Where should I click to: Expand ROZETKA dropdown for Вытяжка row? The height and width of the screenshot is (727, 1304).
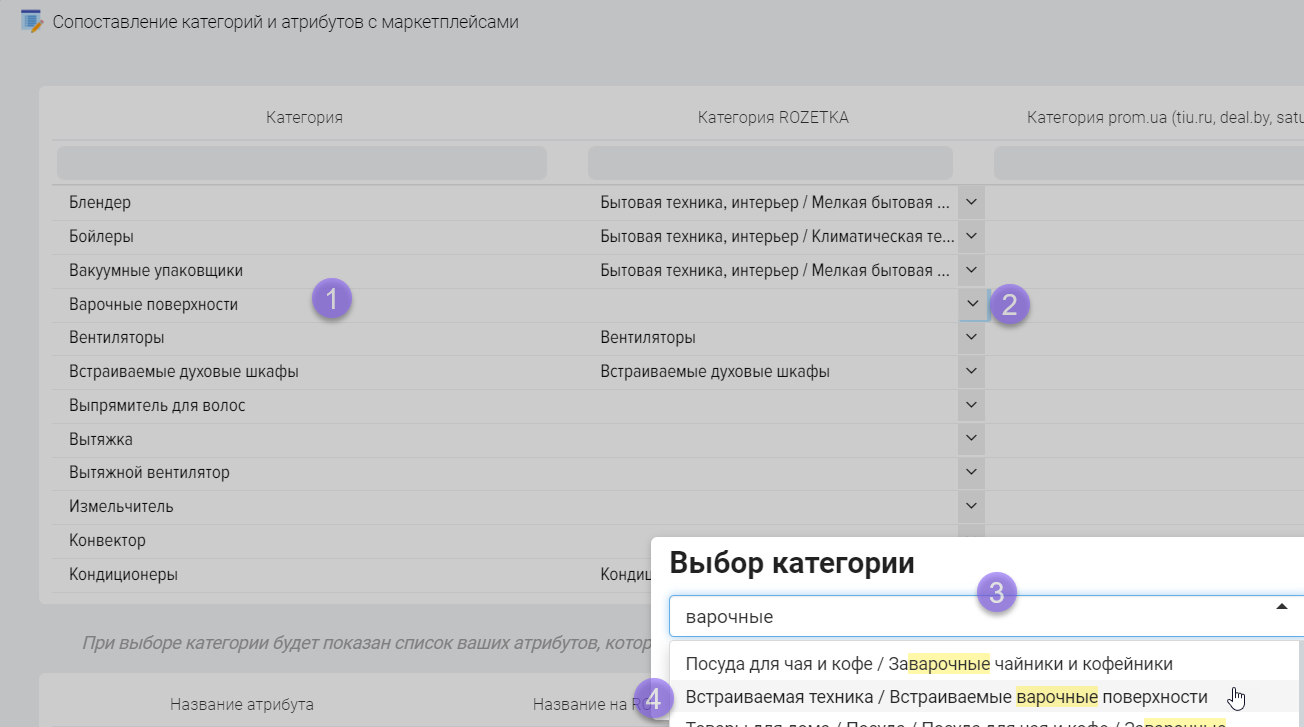[x=971, y=440]
